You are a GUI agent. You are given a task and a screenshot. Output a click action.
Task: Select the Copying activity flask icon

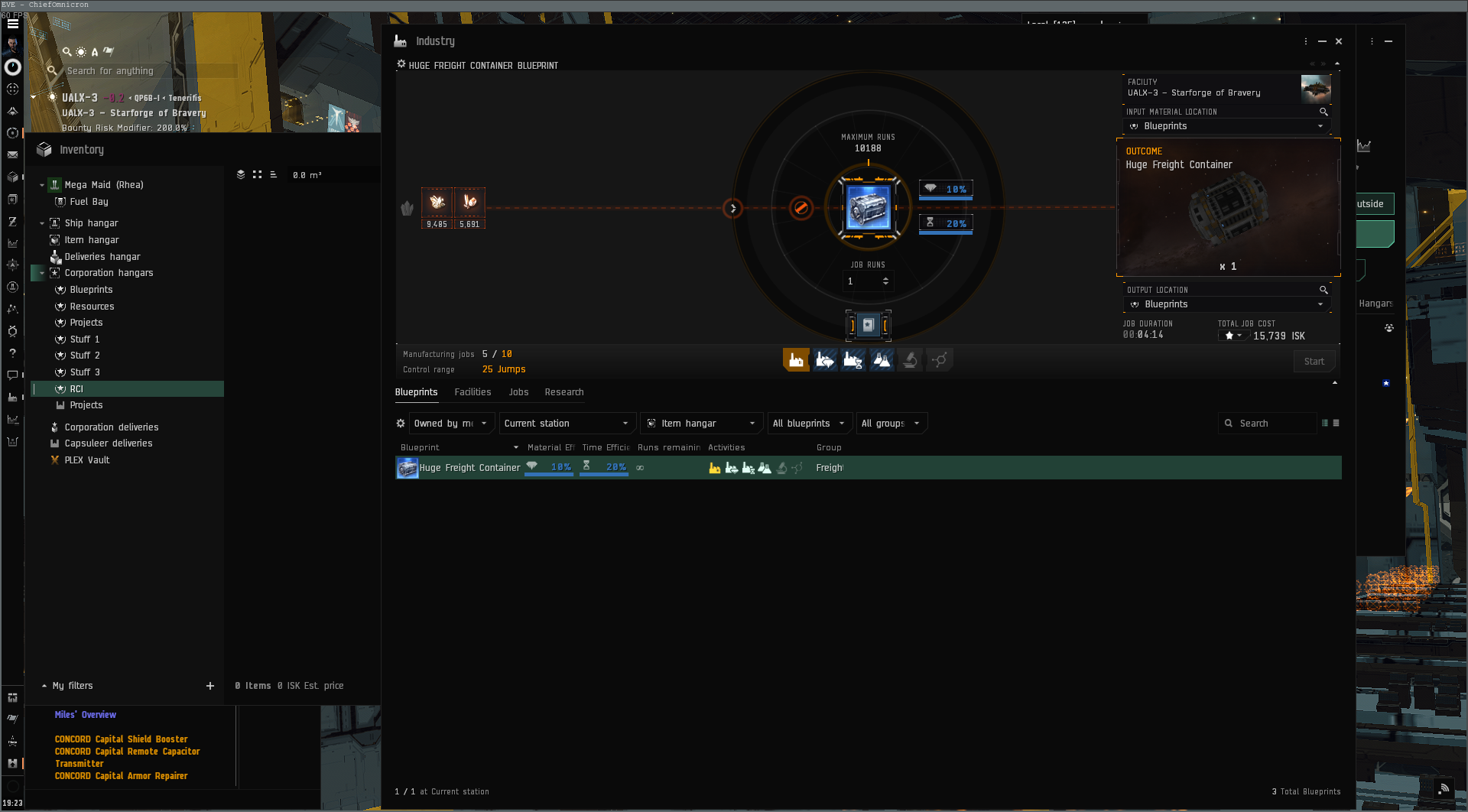(x=882, y=360)
